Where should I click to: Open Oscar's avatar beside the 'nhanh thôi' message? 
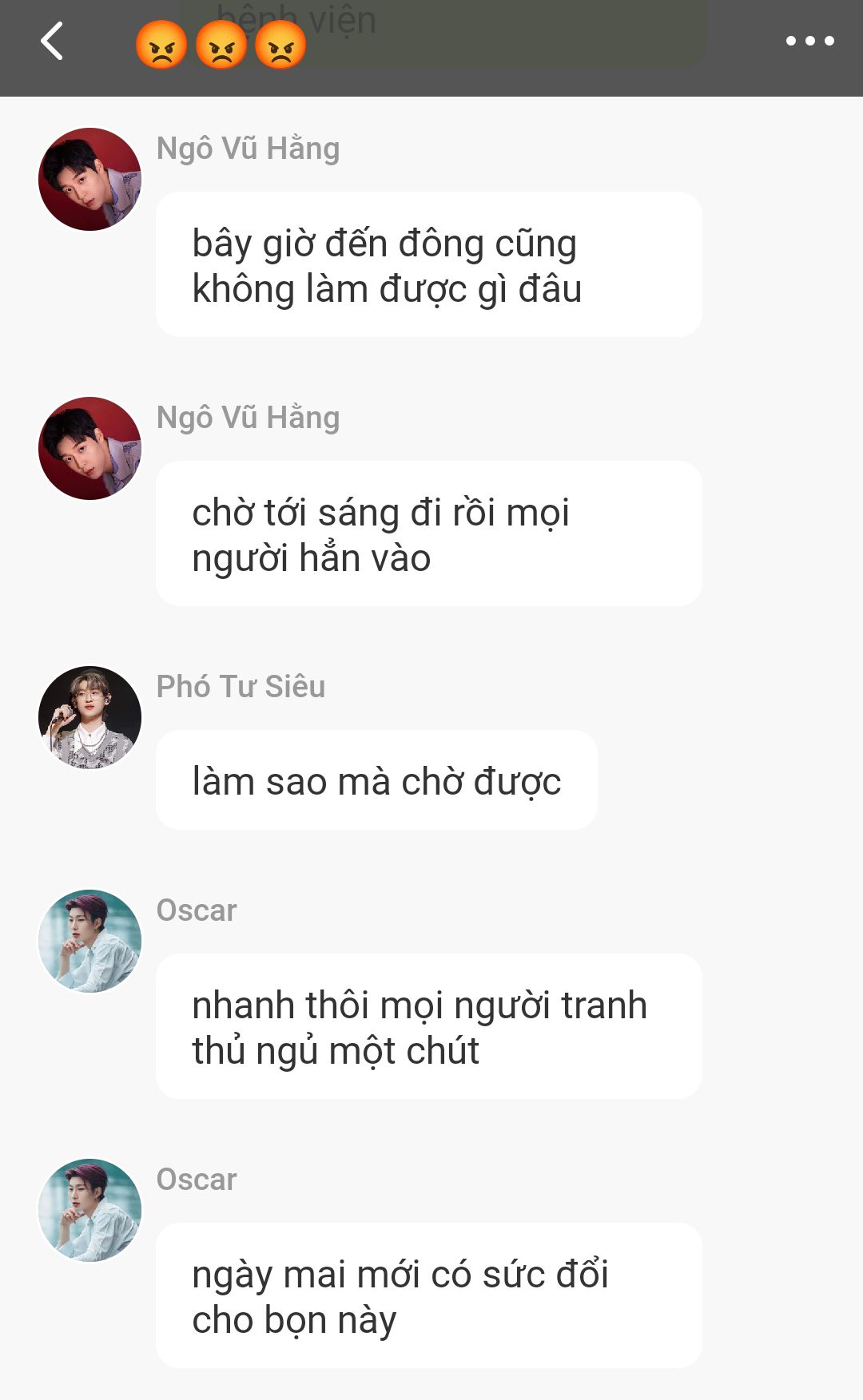(x=89, y=941)
